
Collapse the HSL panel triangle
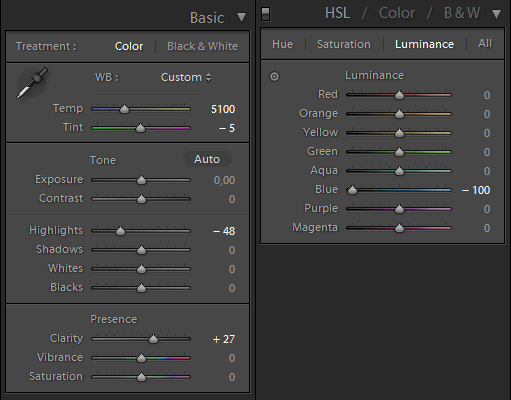pos(496,14)
